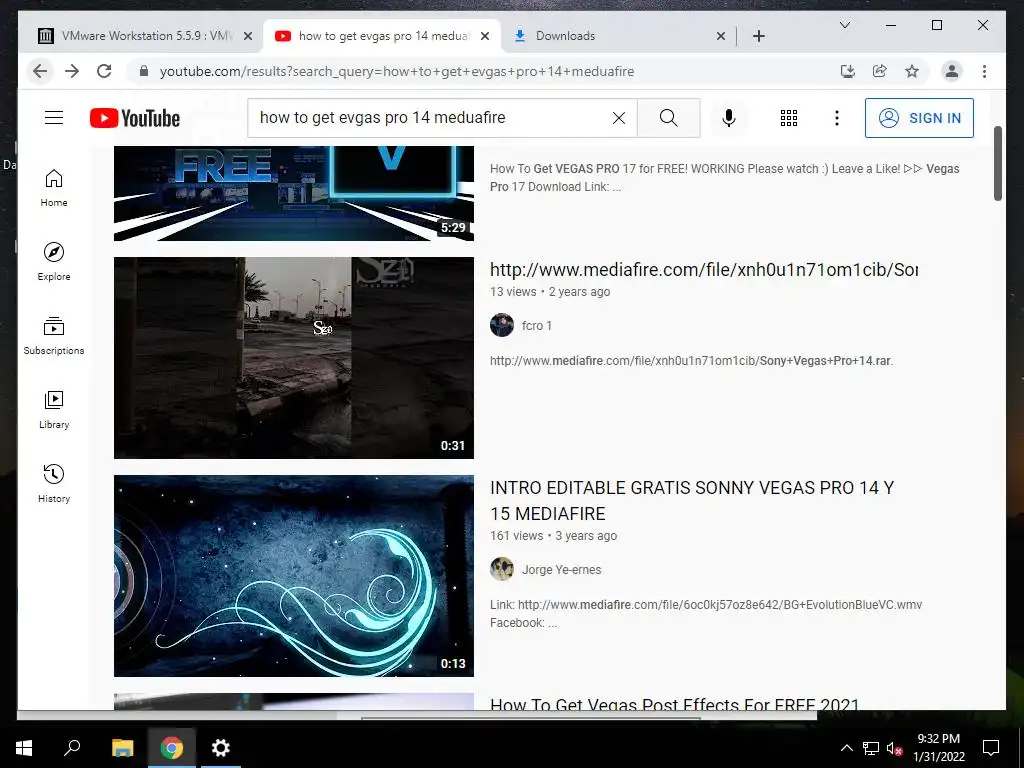Click the install app icon in address bar
The width and height of the screenshot is (1024, 768).
pos(848,71)
